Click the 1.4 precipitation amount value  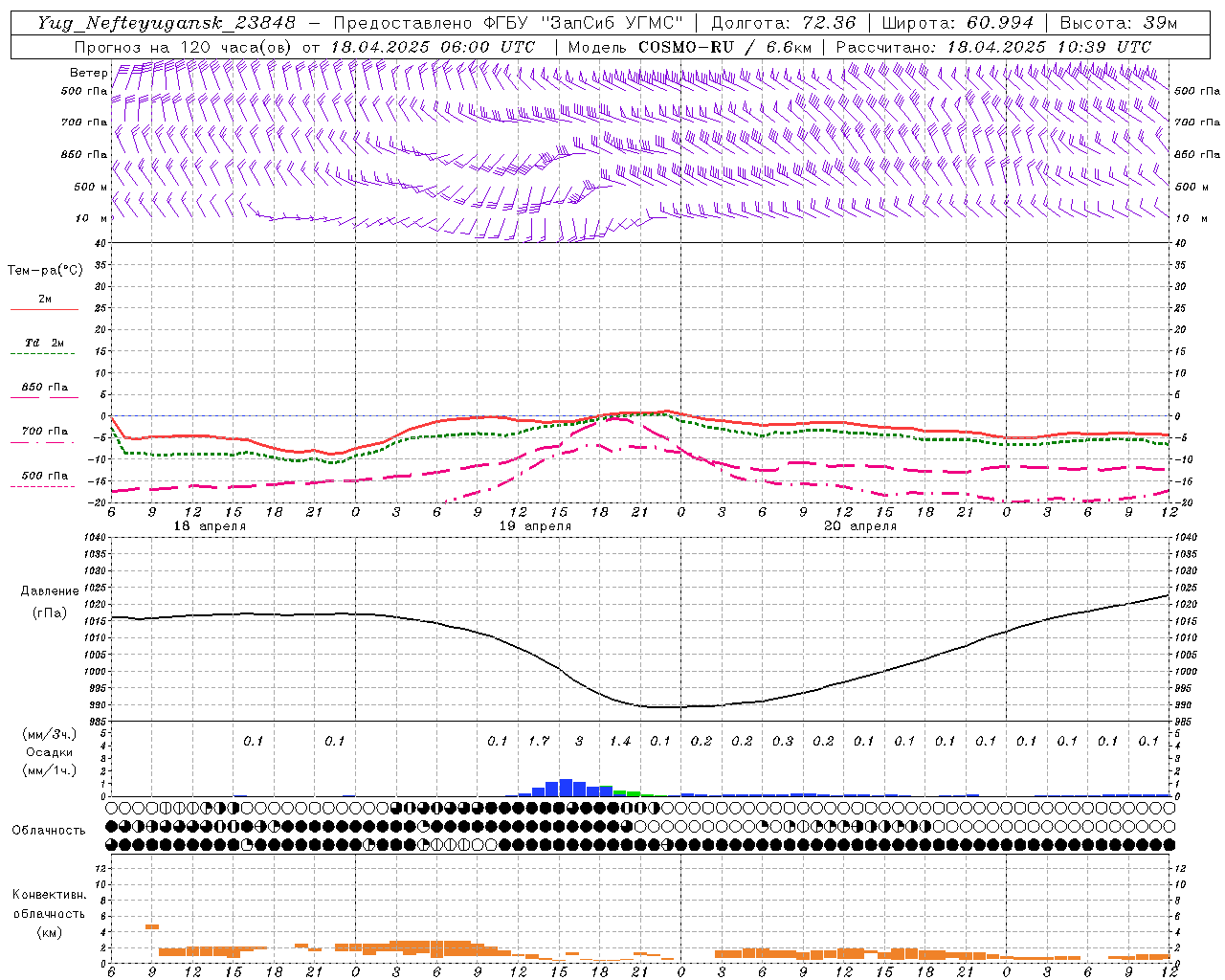coord(619,741)
